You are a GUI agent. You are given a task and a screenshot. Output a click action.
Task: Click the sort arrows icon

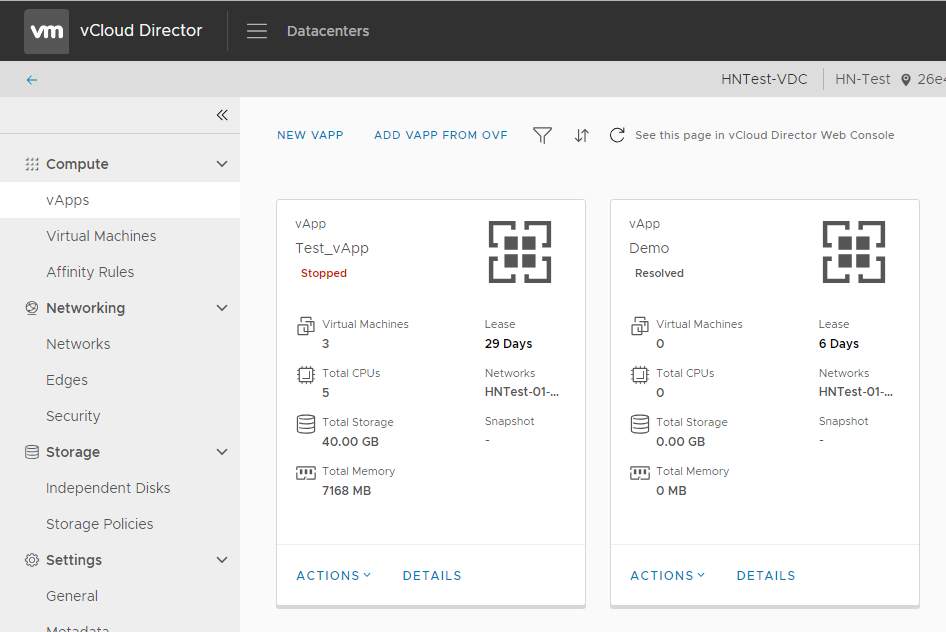coord(582,135)
